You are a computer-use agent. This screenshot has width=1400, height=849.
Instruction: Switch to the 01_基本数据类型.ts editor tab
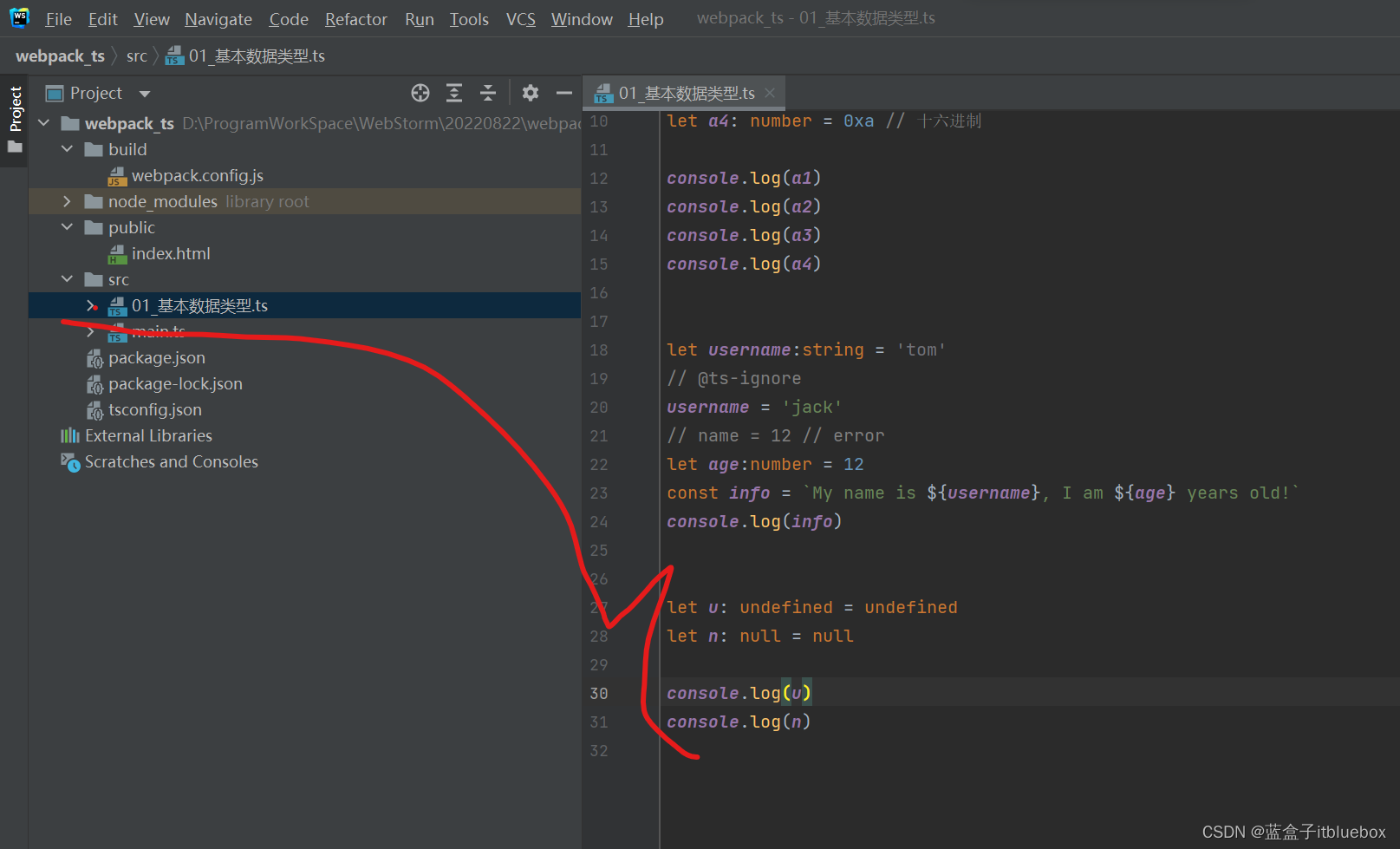686,94
